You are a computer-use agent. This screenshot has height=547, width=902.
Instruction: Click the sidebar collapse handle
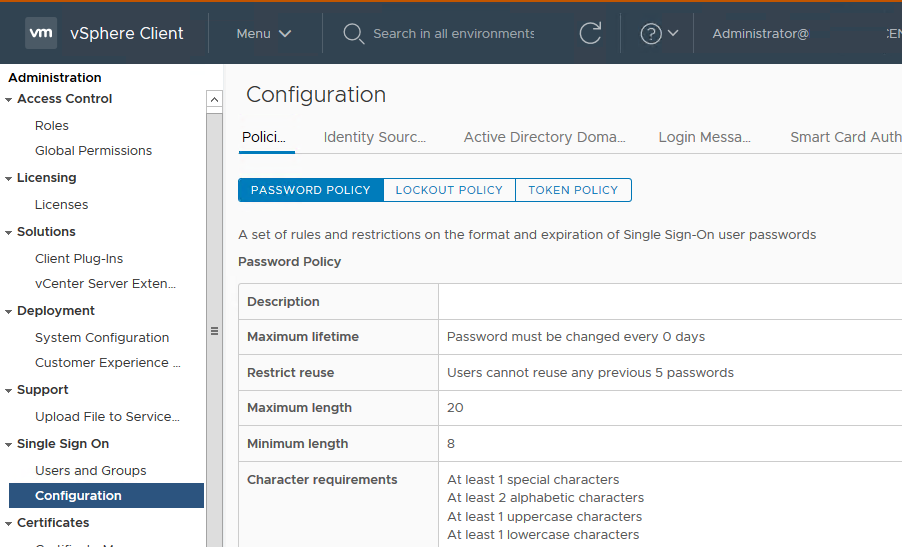click(x=214, y=331)
